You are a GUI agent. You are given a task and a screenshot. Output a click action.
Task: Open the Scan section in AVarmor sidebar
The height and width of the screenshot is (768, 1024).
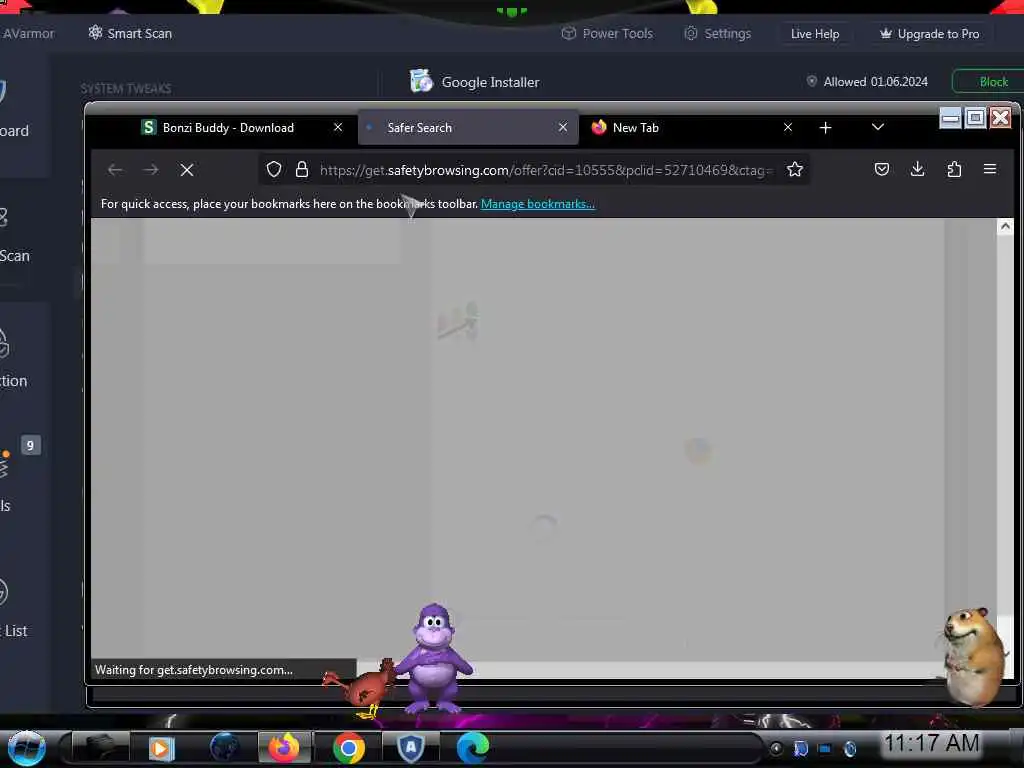pyautogui.click(x=13, y=238)
